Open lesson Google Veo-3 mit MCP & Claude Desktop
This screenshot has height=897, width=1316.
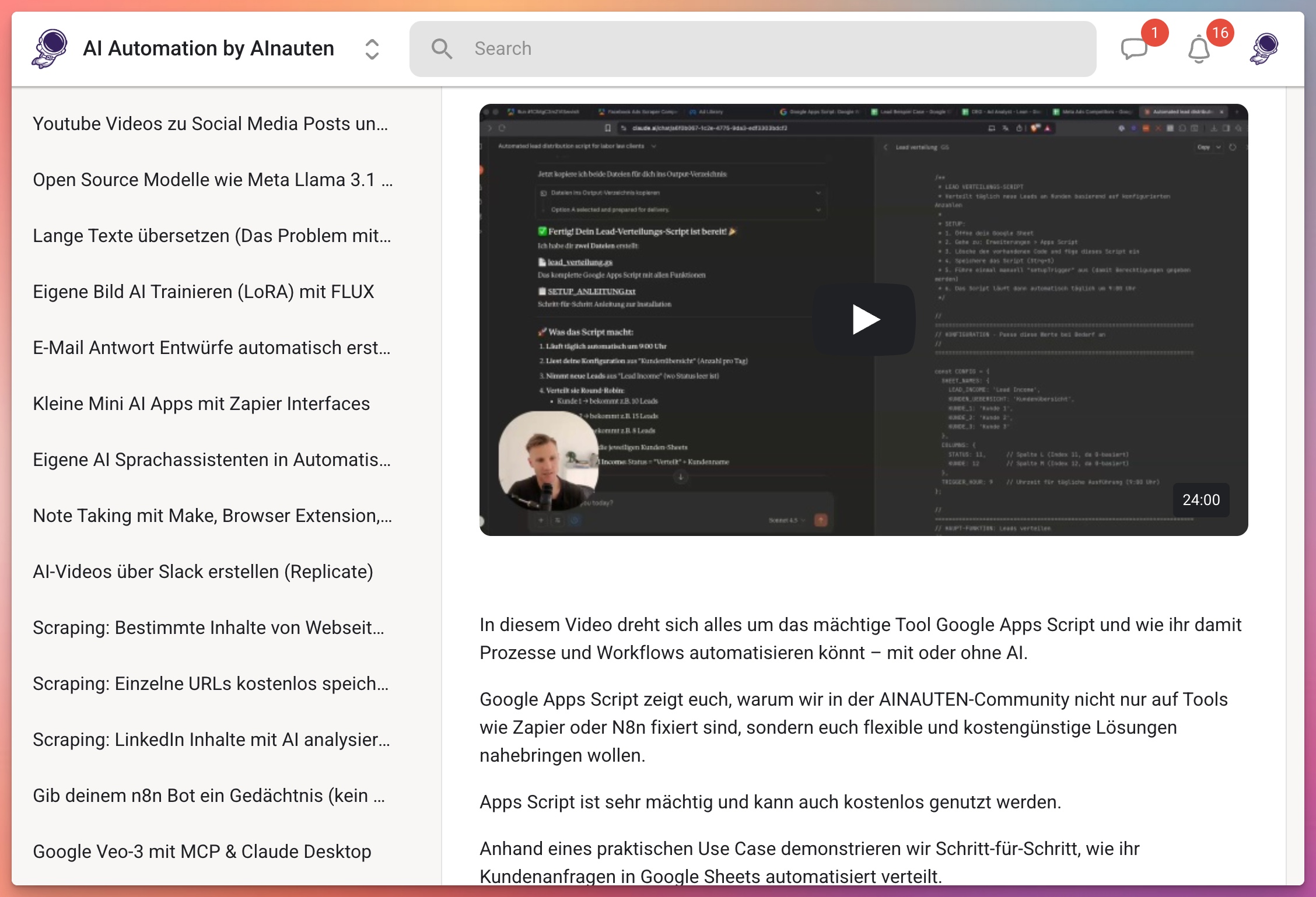click(x=202, y=852)
